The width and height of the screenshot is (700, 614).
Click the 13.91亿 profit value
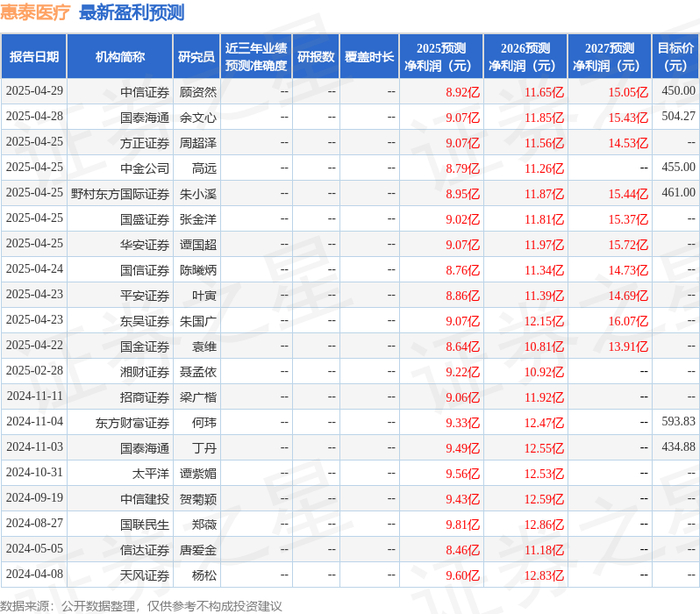629,347
